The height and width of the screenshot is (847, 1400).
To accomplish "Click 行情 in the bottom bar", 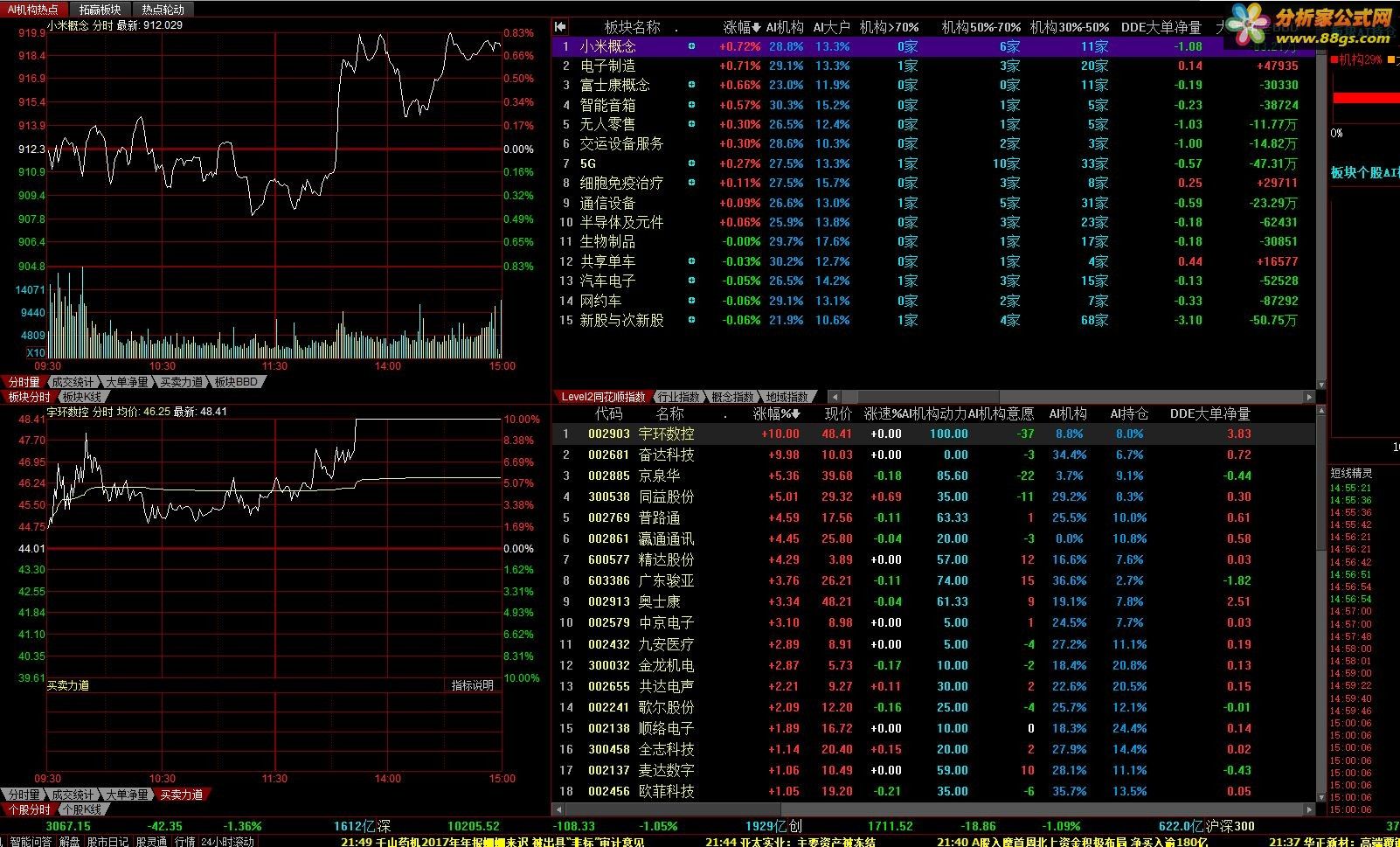I will [185, 841].
